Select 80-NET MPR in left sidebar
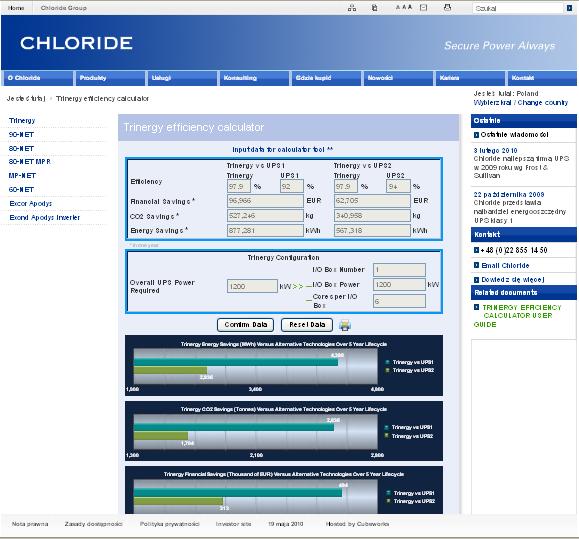Screen dimensions: 579x539 pos(30,162)
